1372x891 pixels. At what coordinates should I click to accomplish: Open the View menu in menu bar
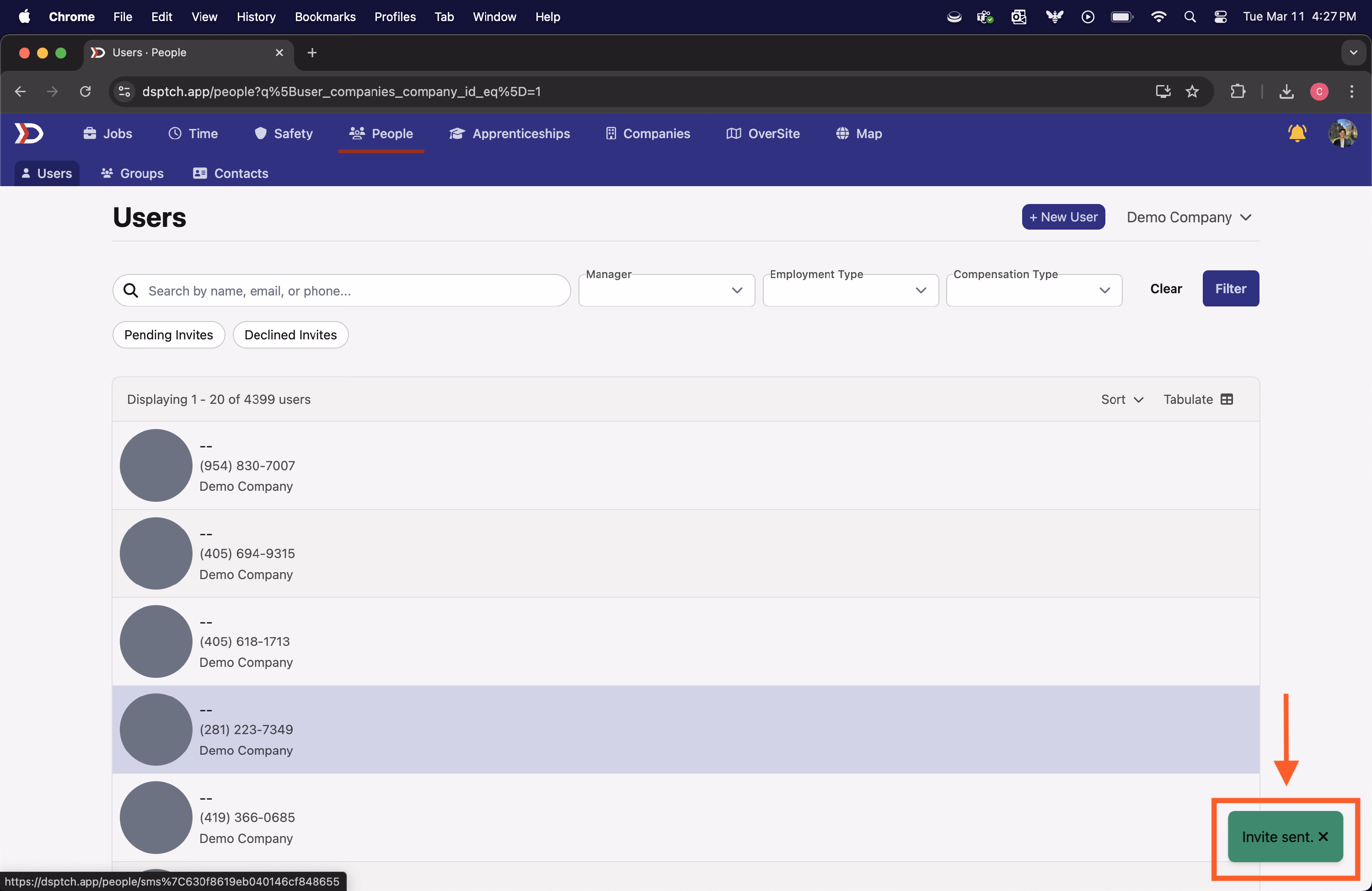tap(204, 17)
